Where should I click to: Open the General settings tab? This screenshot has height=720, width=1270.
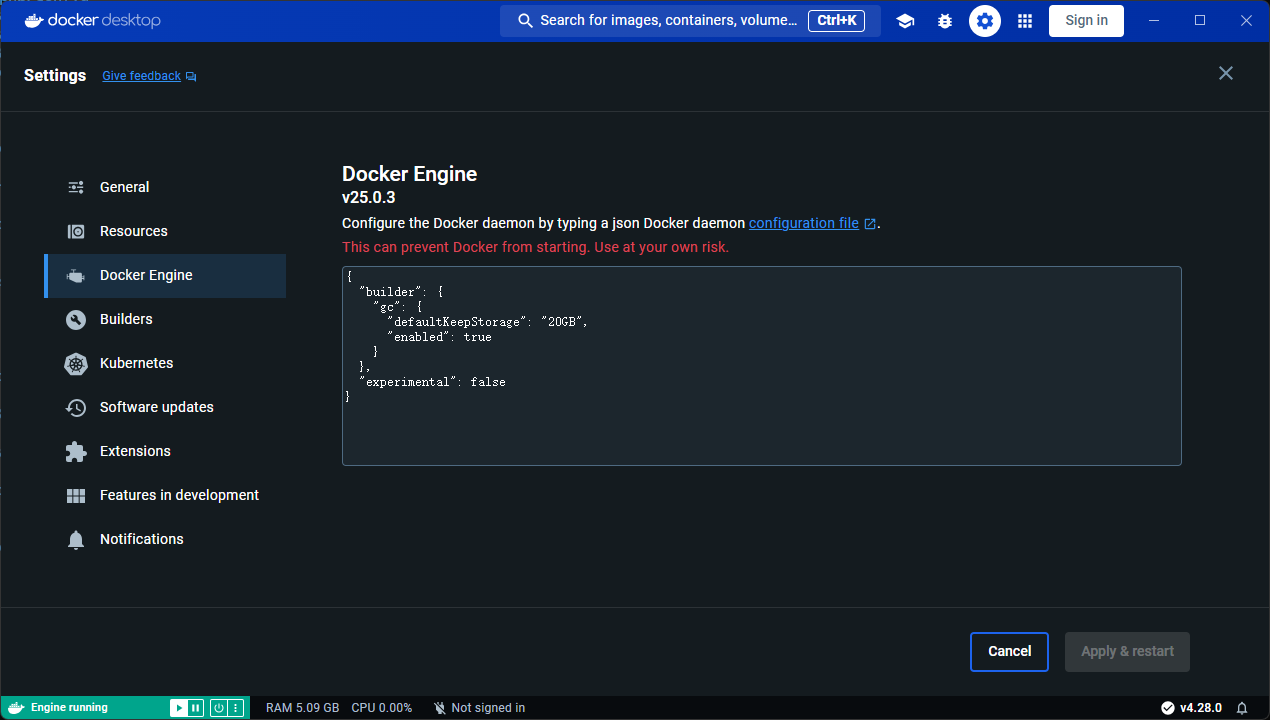pos(165,187)
